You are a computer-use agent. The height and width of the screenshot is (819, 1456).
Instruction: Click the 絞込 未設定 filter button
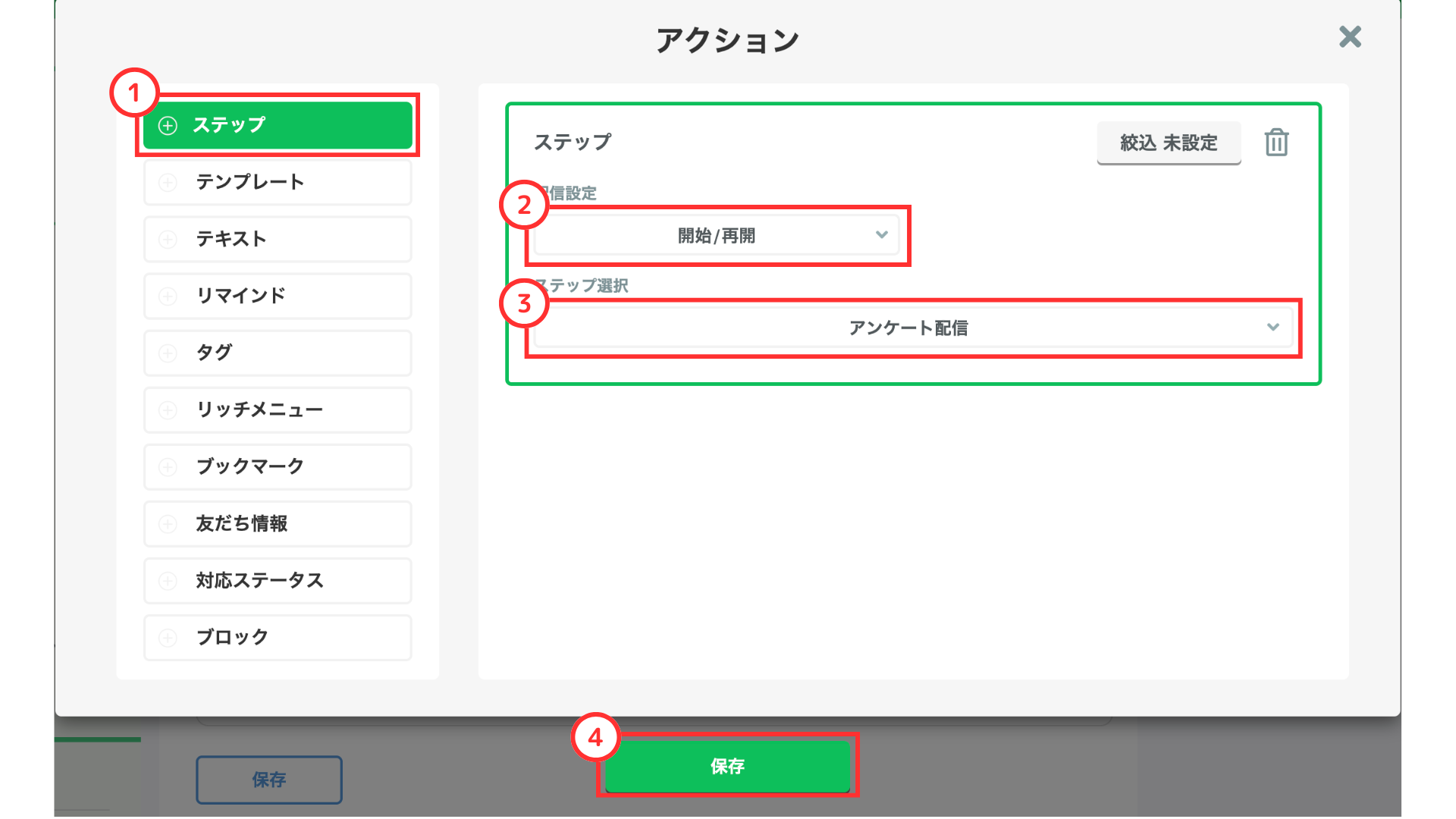tap(1168, 143)
